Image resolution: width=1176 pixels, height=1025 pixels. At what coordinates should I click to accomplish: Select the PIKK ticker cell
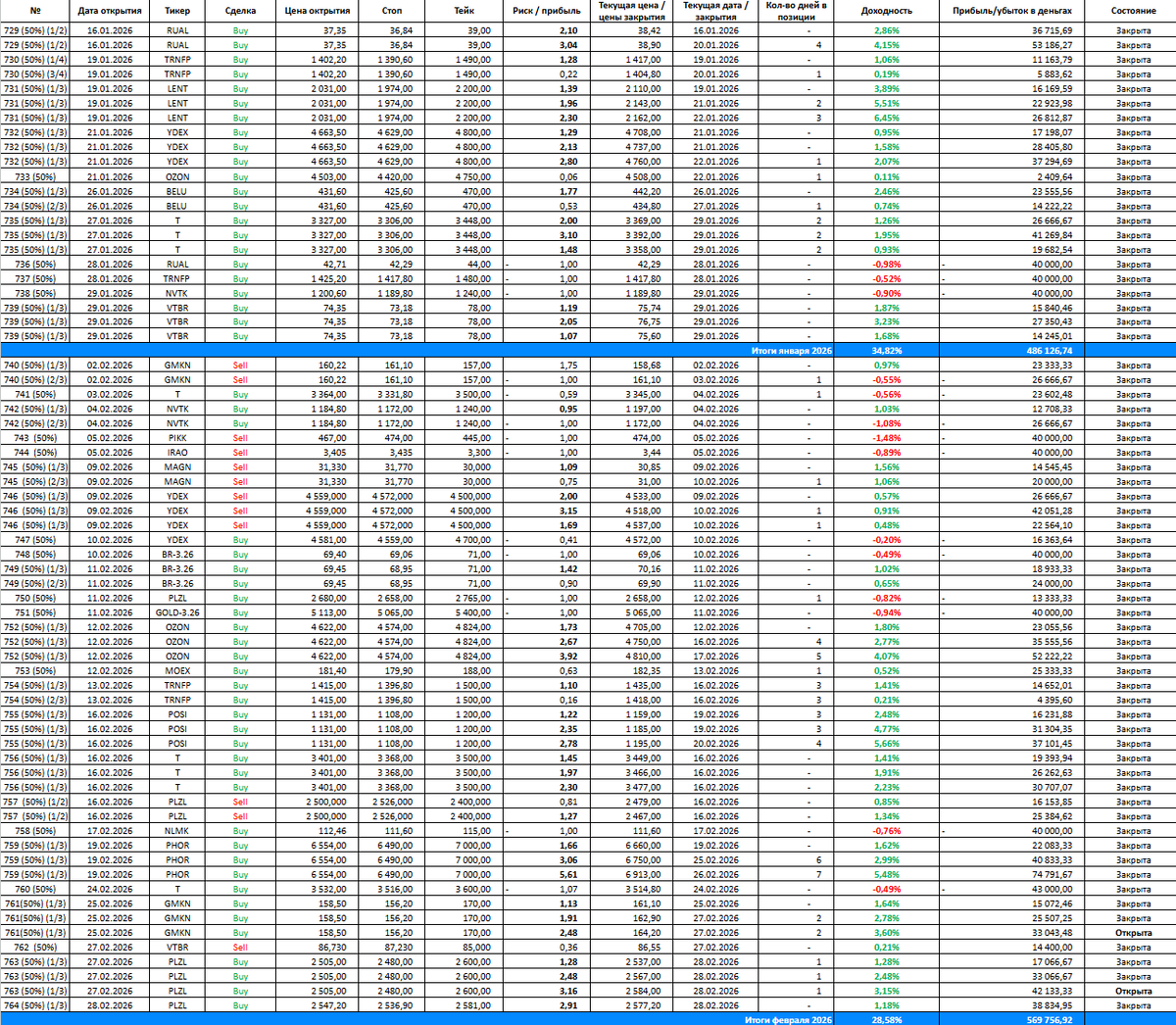pyautogui.click(x=177, y=438)
